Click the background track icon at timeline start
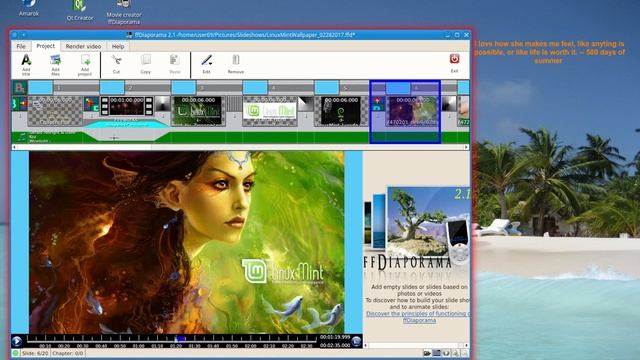 20,87
